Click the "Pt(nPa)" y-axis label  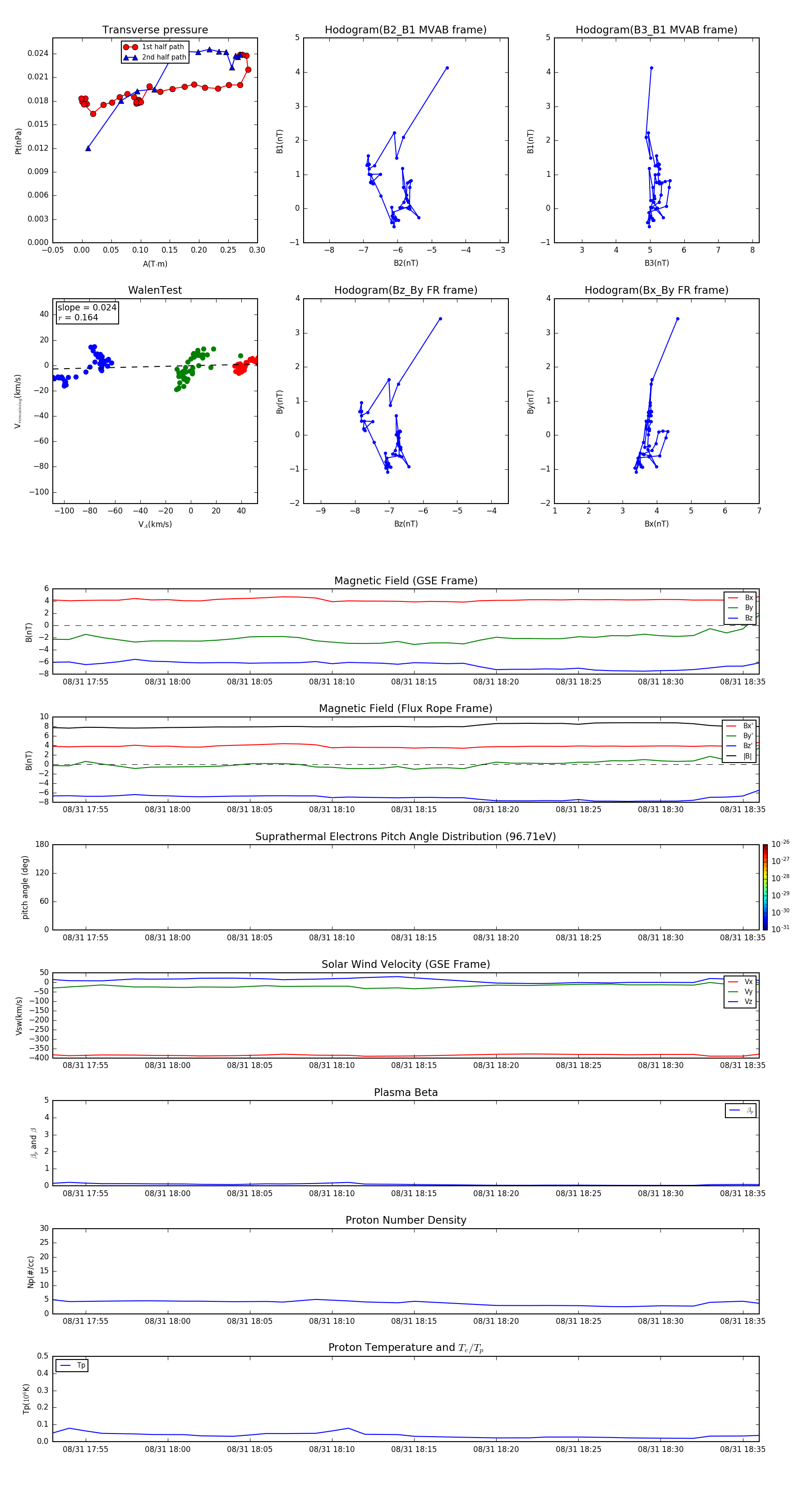(x=18, y=140)
